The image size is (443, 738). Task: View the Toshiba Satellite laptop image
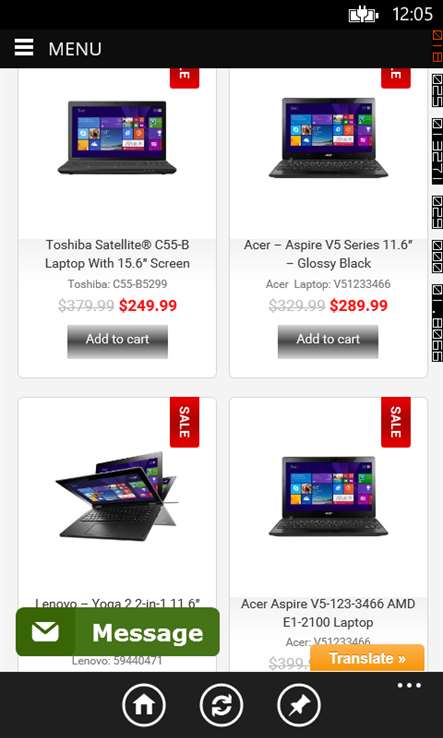(x=117, y=137)
